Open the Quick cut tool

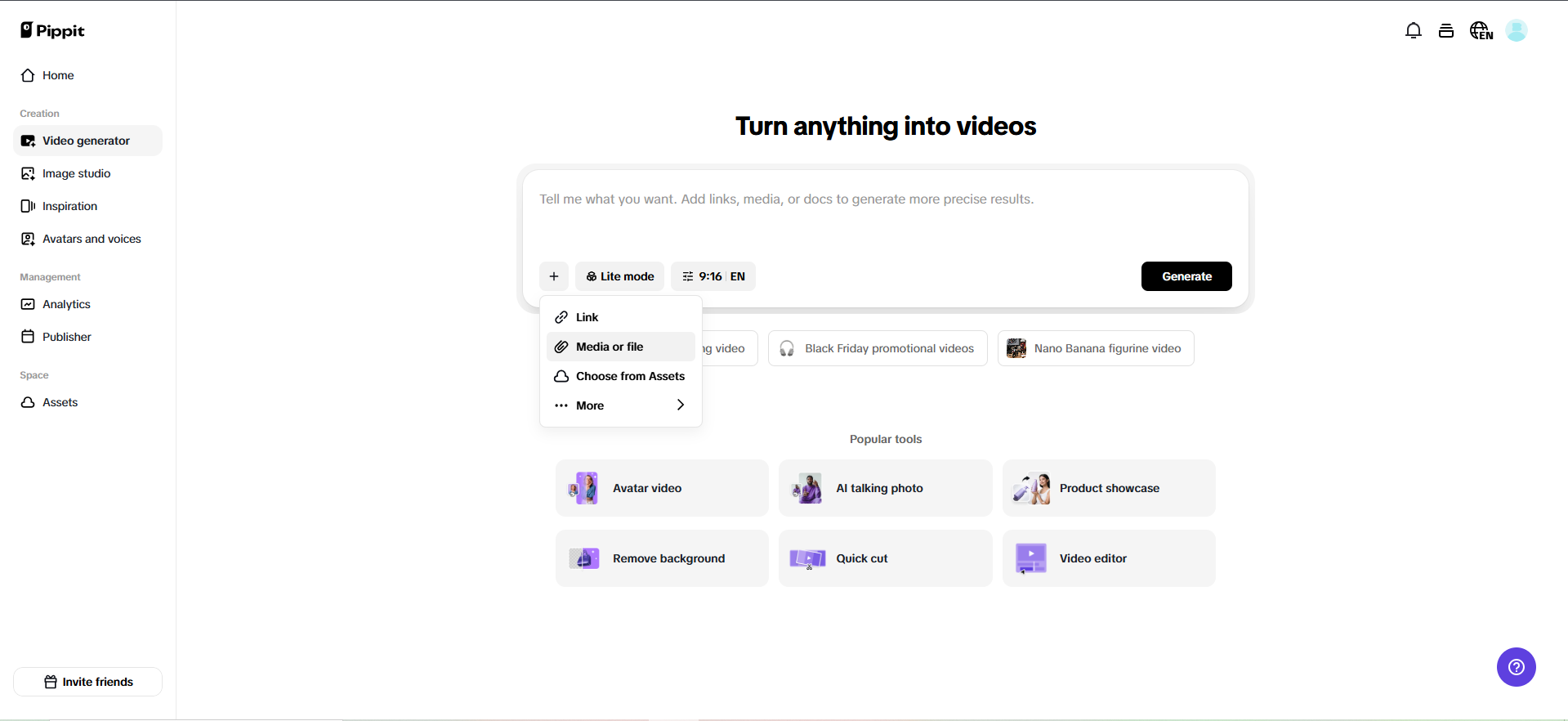(x=885, y=558)
